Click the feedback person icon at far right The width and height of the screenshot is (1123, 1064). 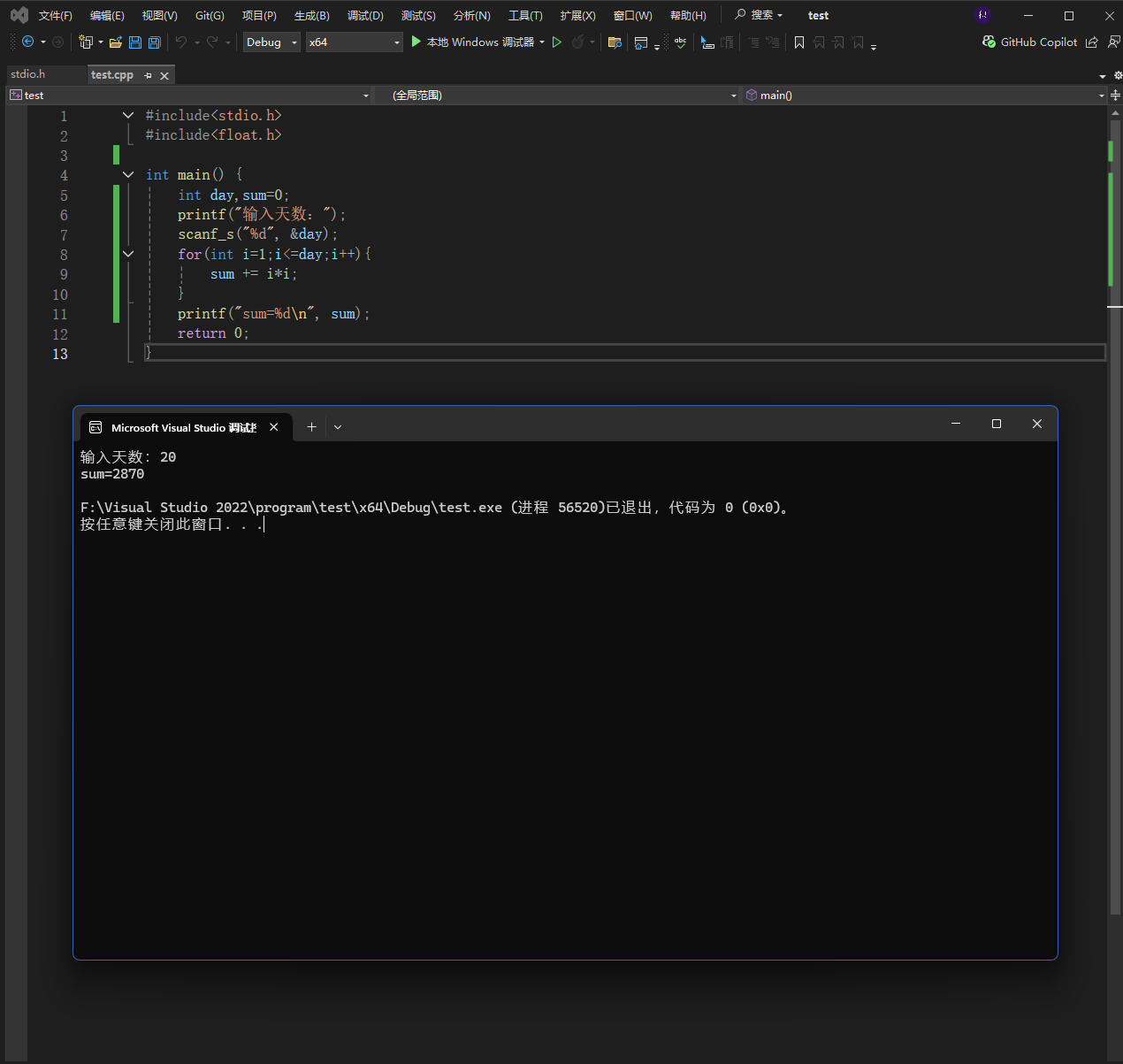1113,42
